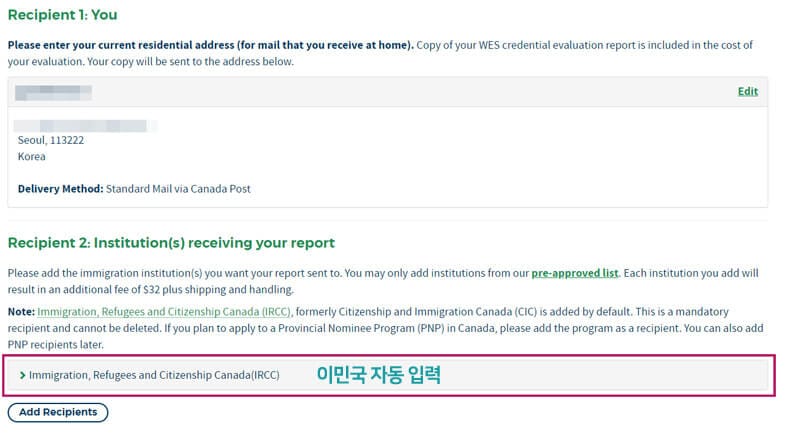The width and height of the screenshot is (800, 437).
Task: Open the pre-approved list link
Action: [x=575, y=272]
